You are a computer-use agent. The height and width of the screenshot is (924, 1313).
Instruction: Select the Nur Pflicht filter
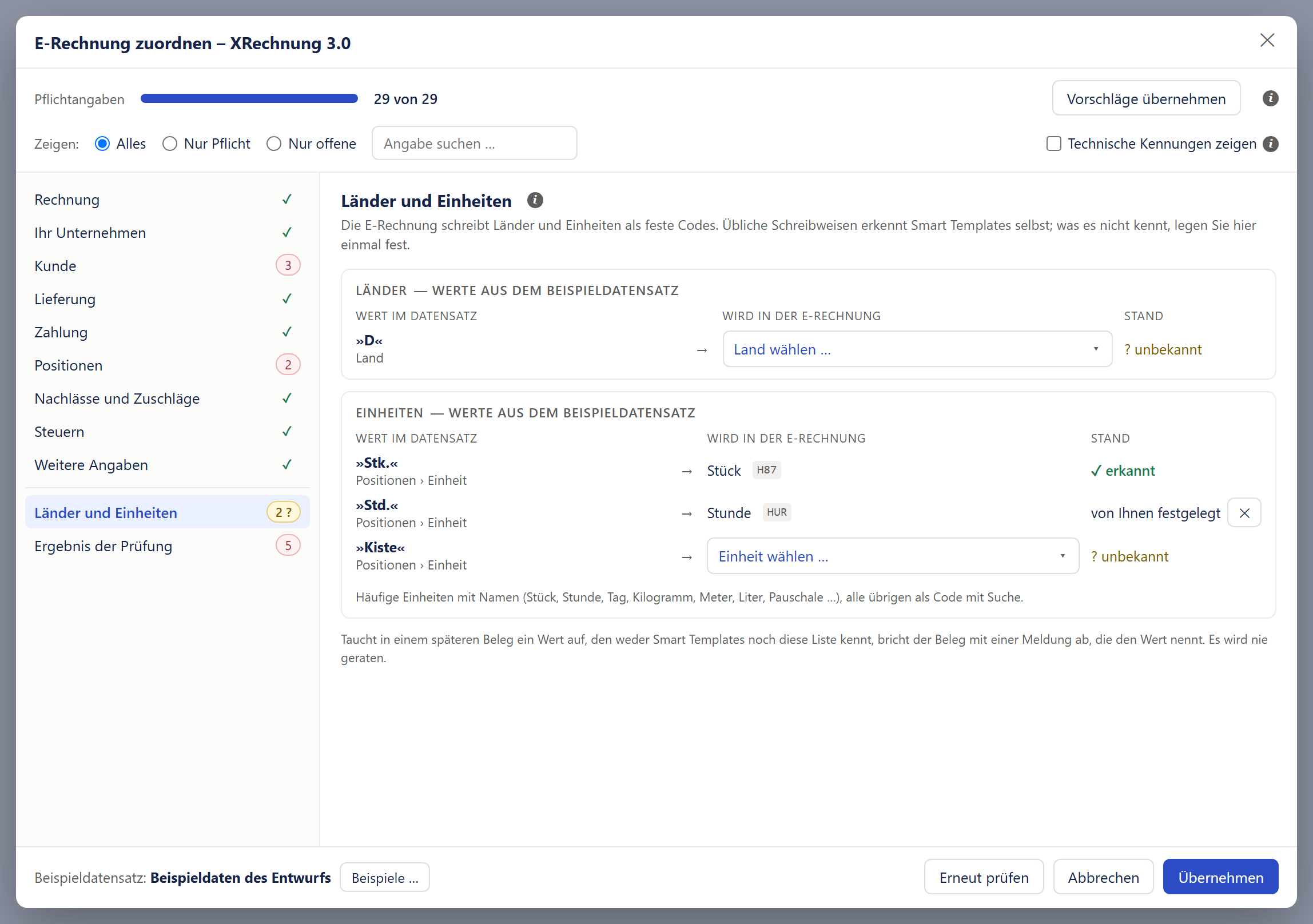point(170,144)
